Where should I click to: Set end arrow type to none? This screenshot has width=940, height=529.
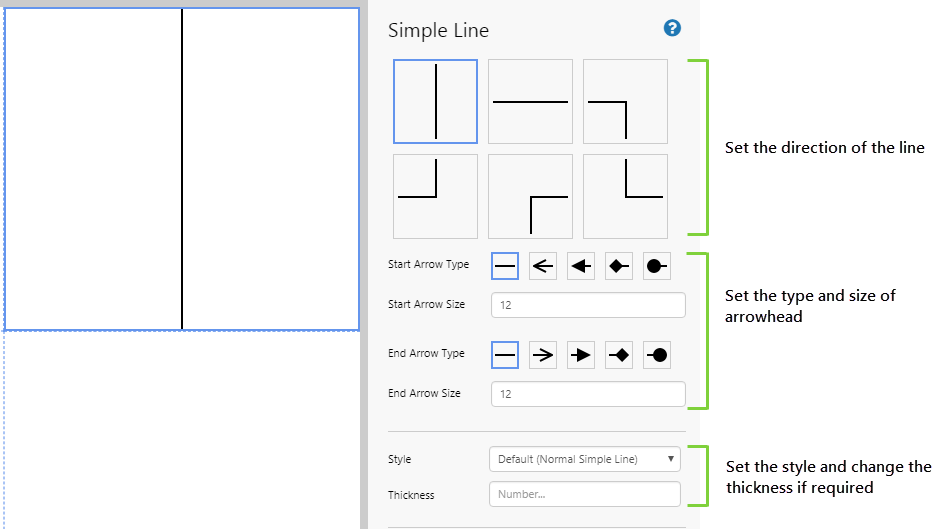pos(505,354)
